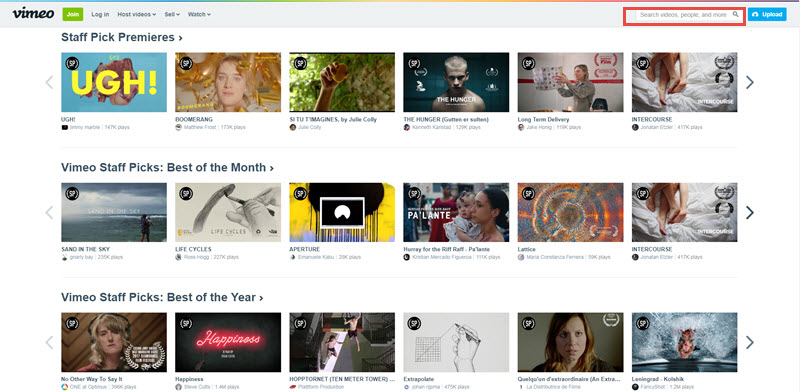Click ONE at Optimus avatar icon
This screenshot has height=392, width=800.
64,387
